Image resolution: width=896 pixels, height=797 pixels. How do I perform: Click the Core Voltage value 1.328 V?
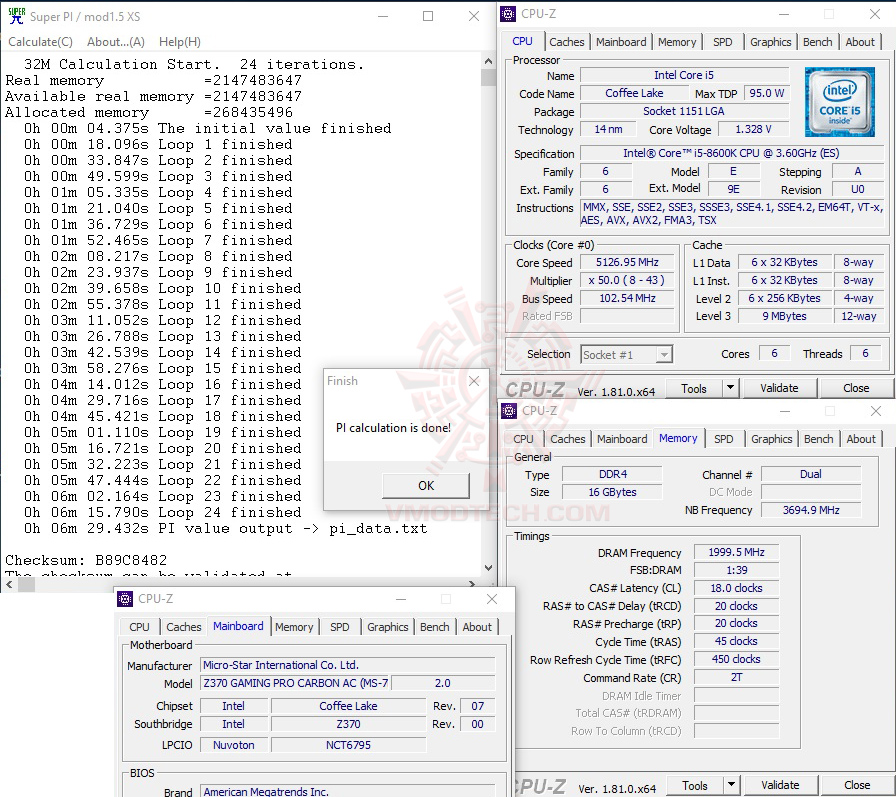coord(753,129)
